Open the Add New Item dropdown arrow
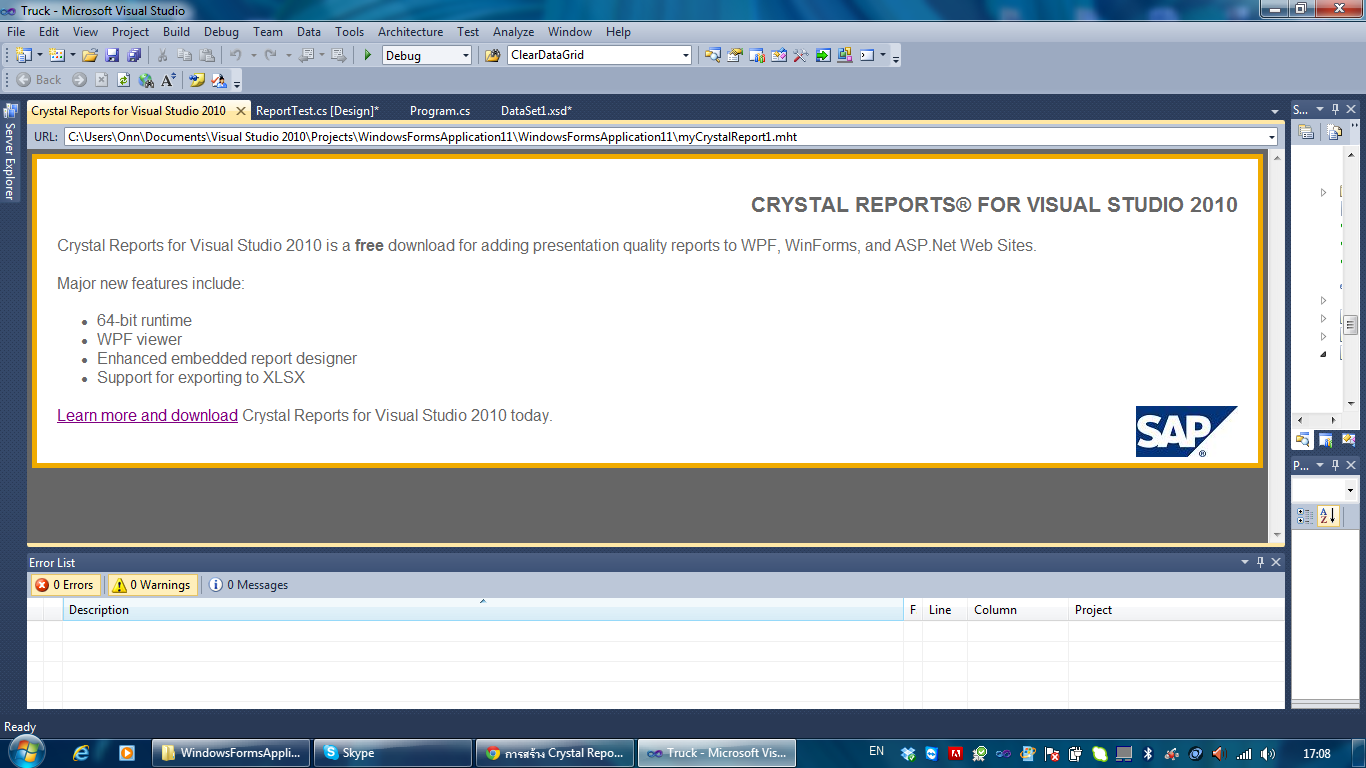 (x=72, y=56)
